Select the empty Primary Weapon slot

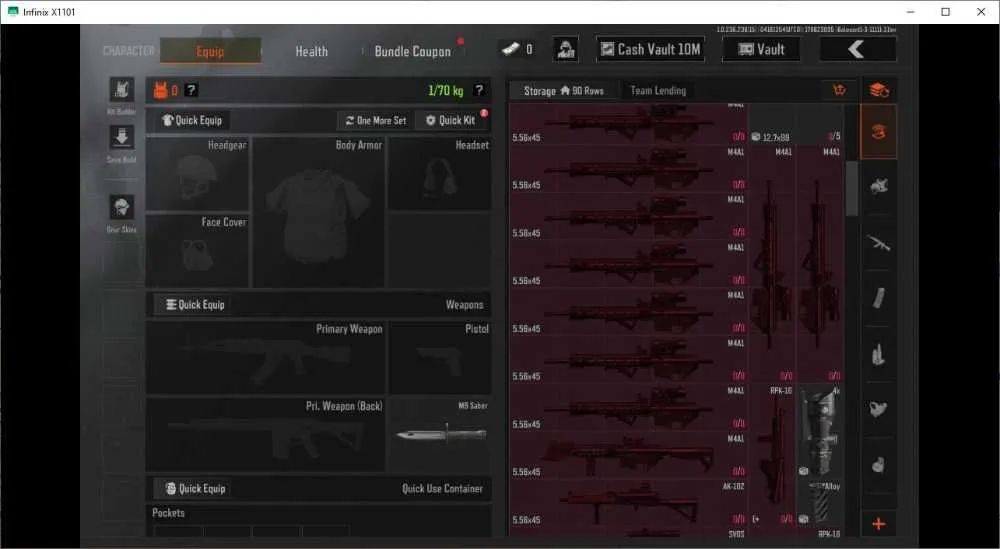[265, 357]
